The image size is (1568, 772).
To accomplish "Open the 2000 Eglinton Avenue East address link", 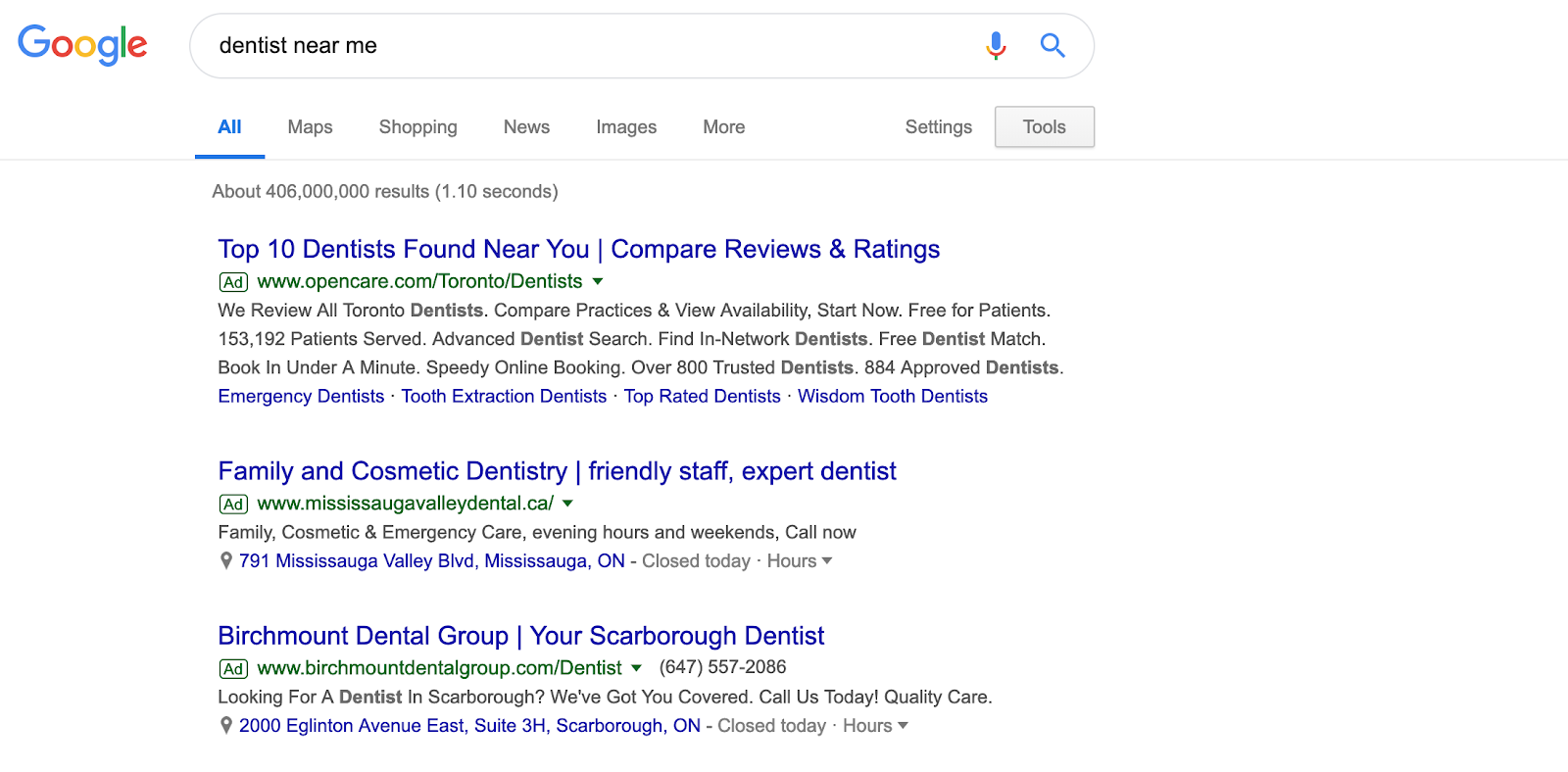I will [x=469, y=726].
